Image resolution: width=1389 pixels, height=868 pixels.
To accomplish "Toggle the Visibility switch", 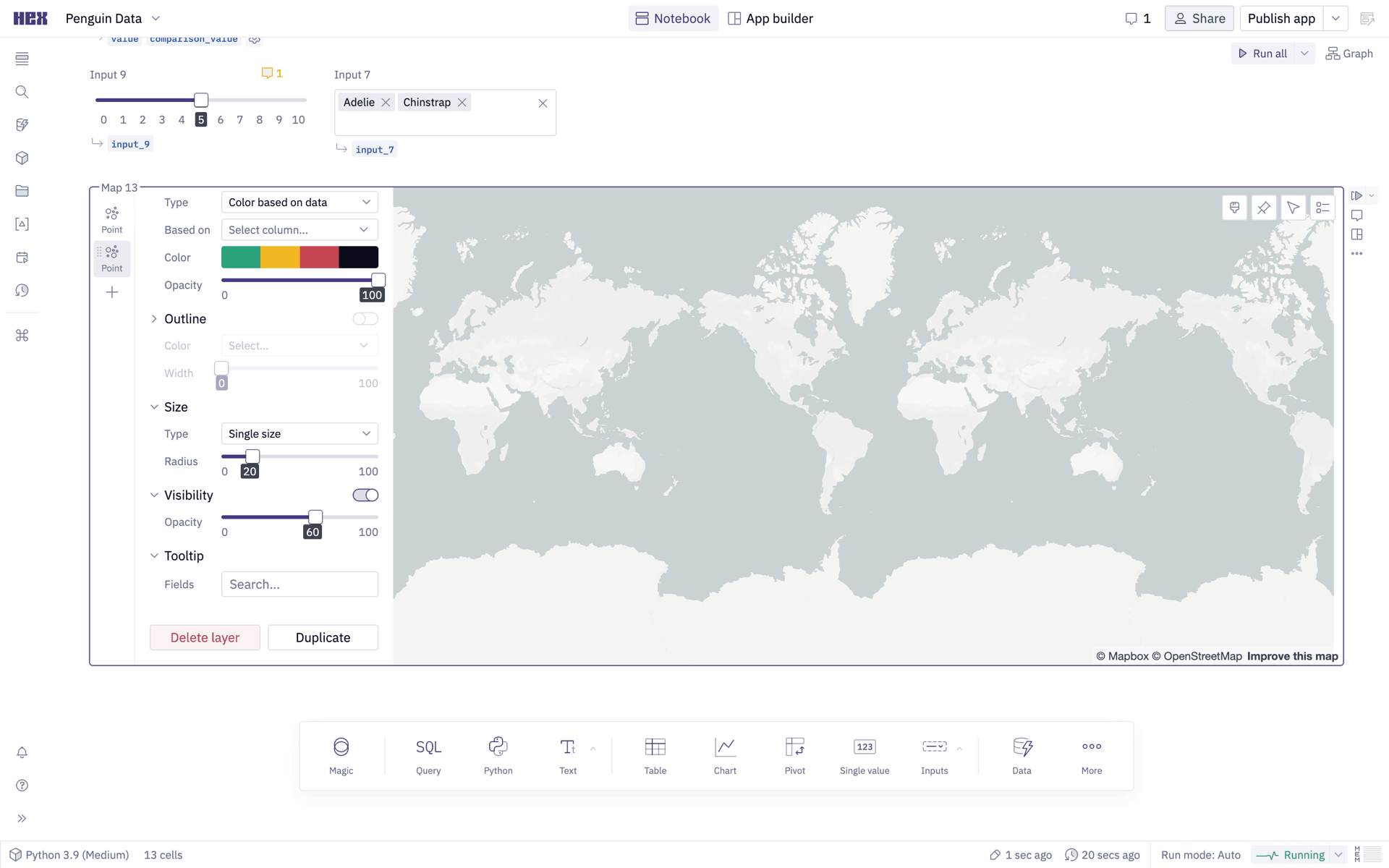I will (x=365, y=495).
